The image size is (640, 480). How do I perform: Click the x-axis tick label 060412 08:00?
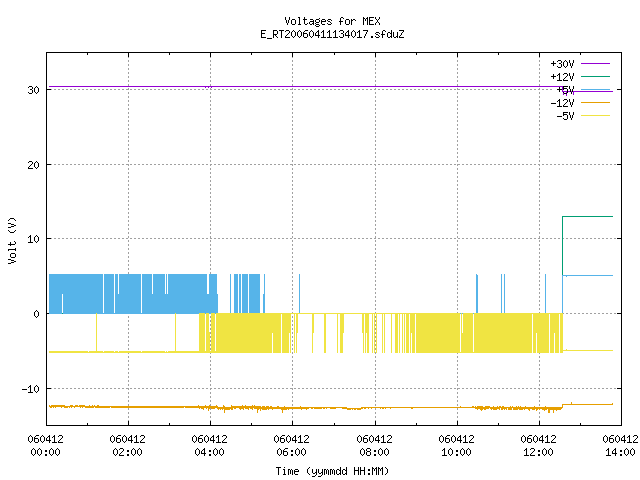tap(374, 445)
